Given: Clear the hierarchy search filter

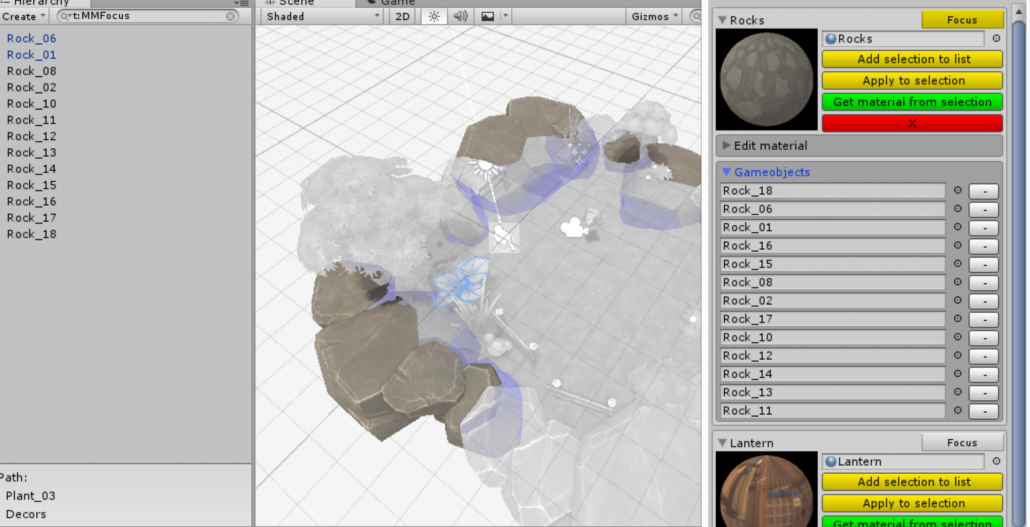Looking at the screenshot, I should (x=232, y=17).
